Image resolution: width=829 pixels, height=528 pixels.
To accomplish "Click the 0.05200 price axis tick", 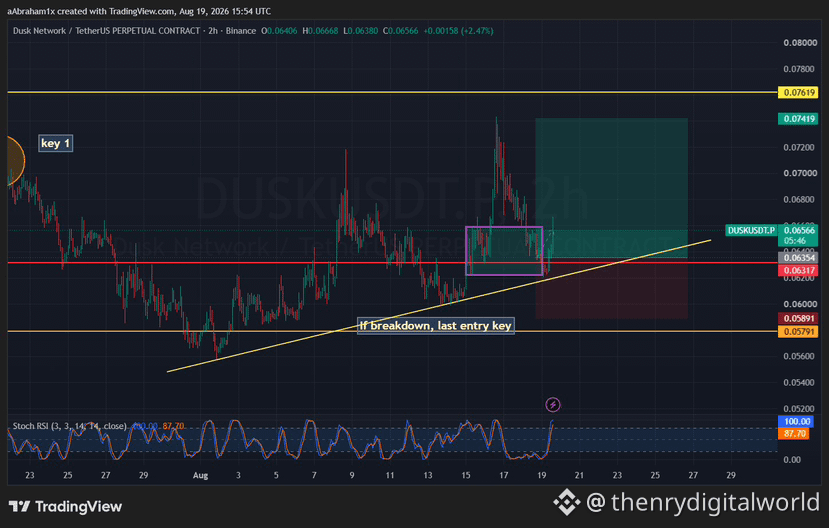I will coord(799,409).
